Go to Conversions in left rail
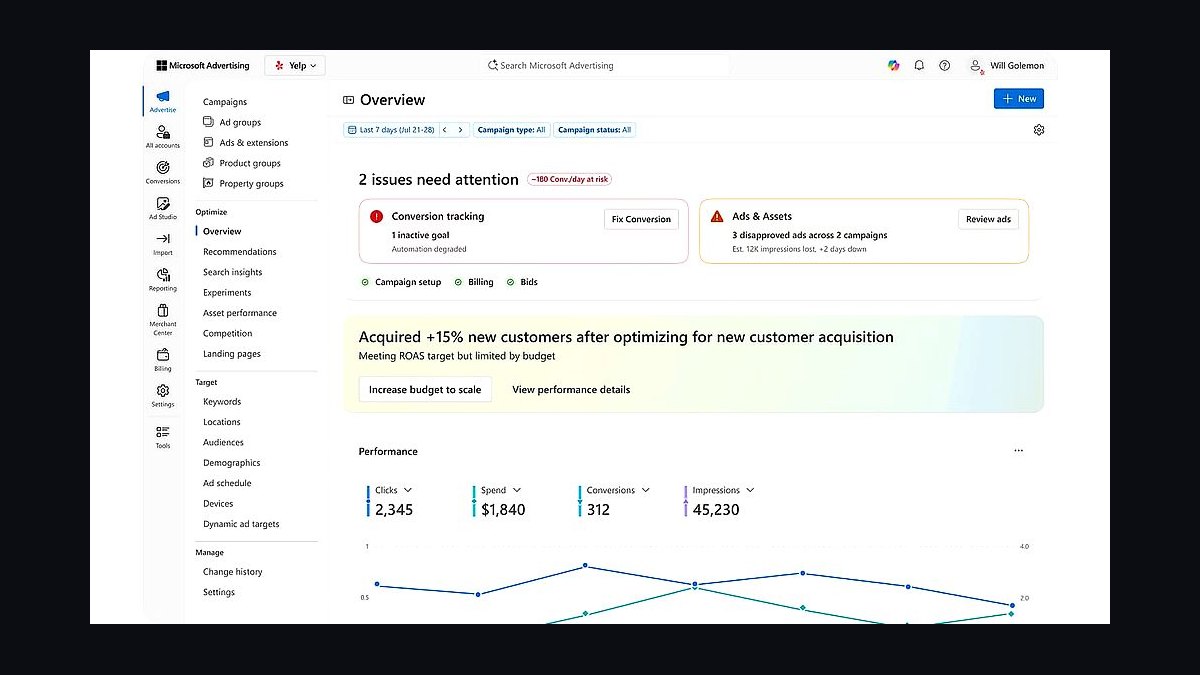The height and width of the screenshot is (675, 1200). click(162, 172)
